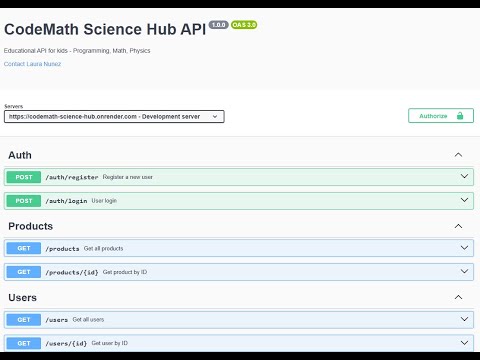The image size is (480, 360).
Task: Open the Servers dropdown
Action: pyautogui.click(x=114, y=117)
